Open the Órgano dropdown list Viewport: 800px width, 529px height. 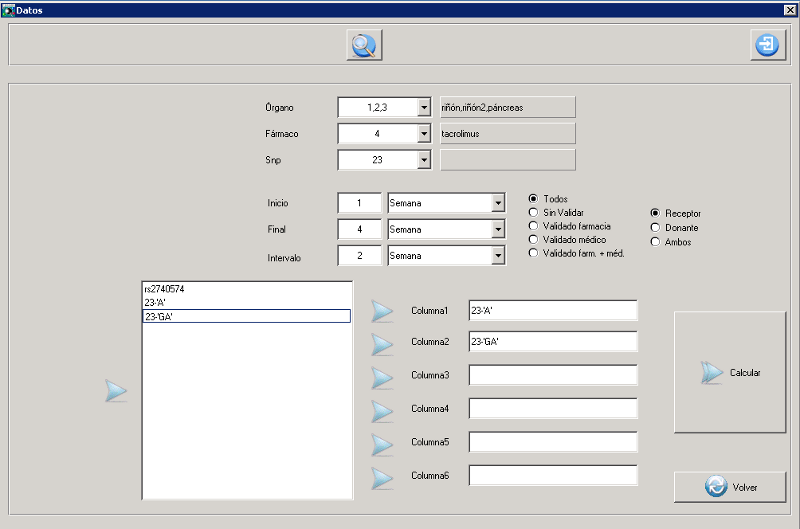[x=423, y=107]
